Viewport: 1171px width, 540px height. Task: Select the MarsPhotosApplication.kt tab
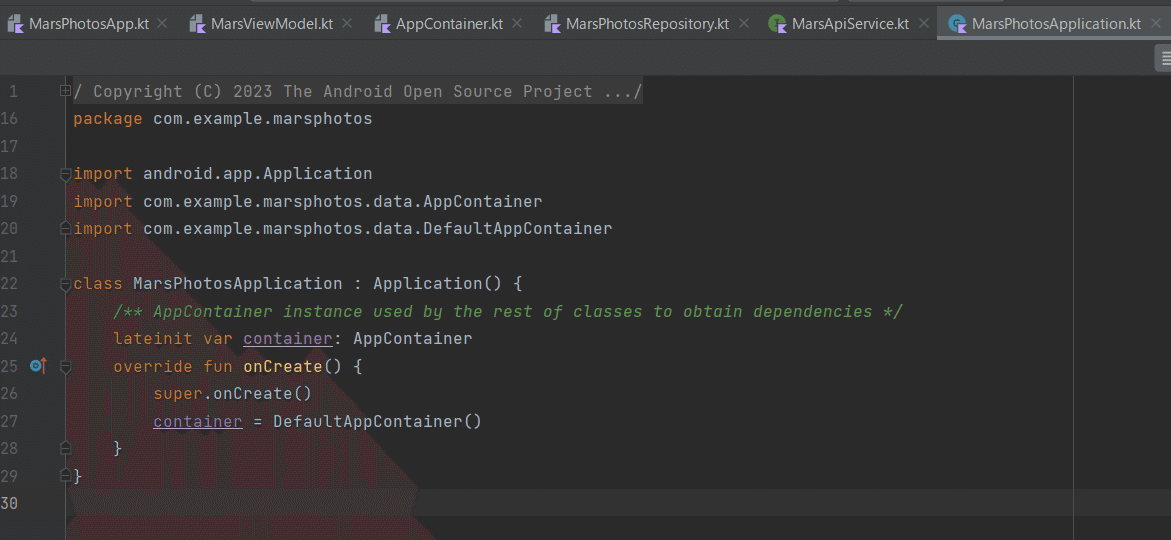[x=1056, y=23]
